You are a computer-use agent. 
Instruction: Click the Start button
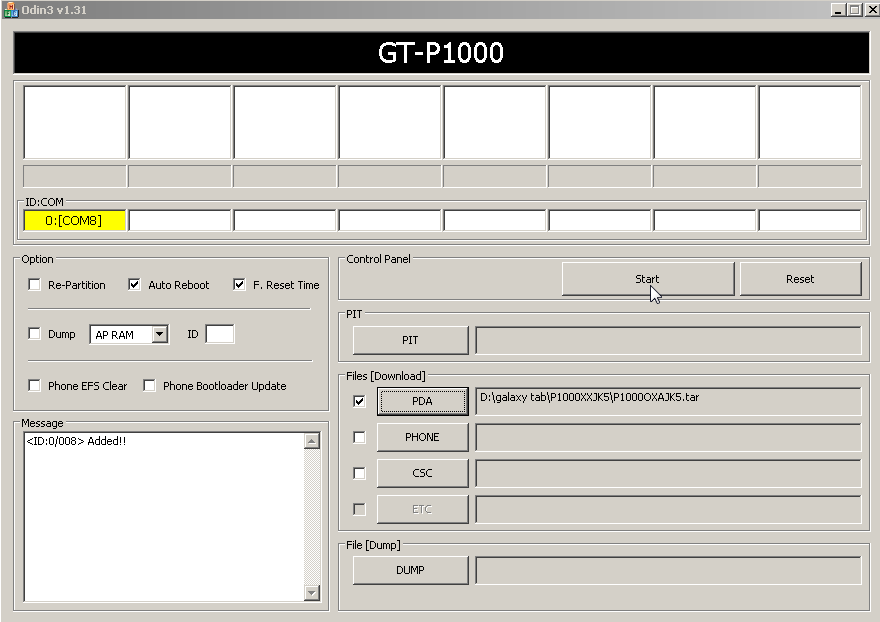click(648, 278)
